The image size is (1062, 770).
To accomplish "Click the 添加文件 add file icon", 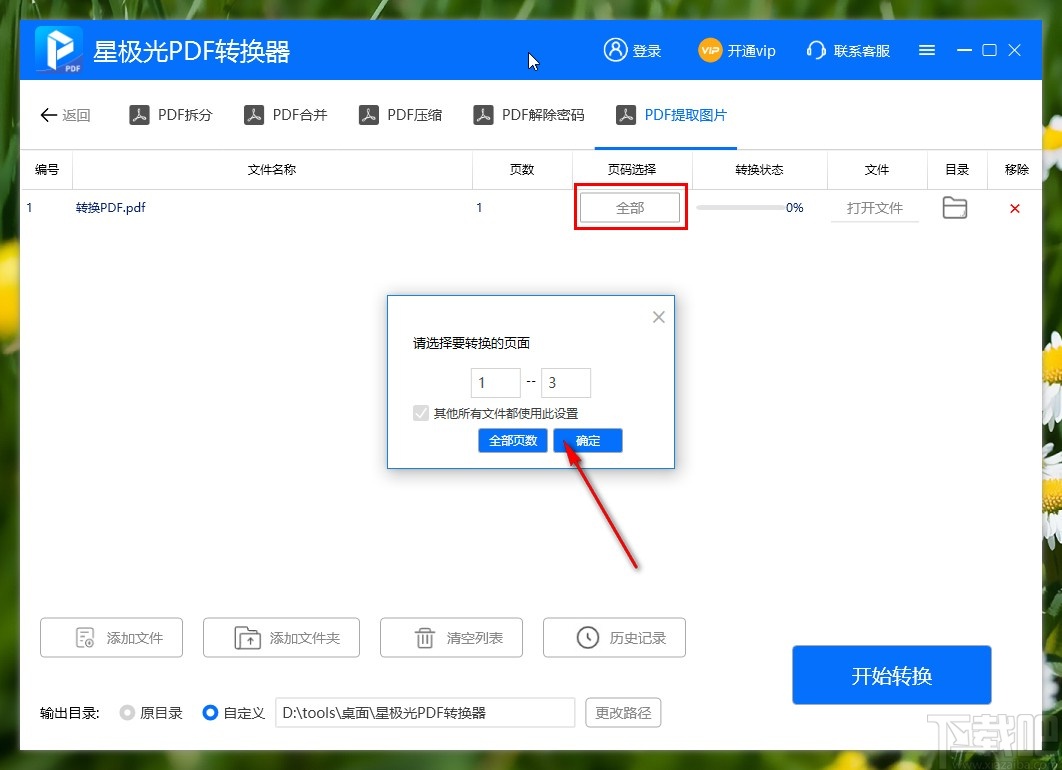I will point(84,637).
